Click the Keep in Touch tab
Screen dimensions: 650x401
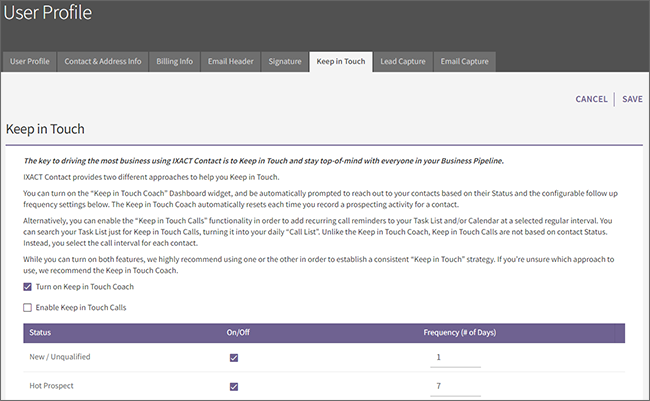[x=341, y=61]
